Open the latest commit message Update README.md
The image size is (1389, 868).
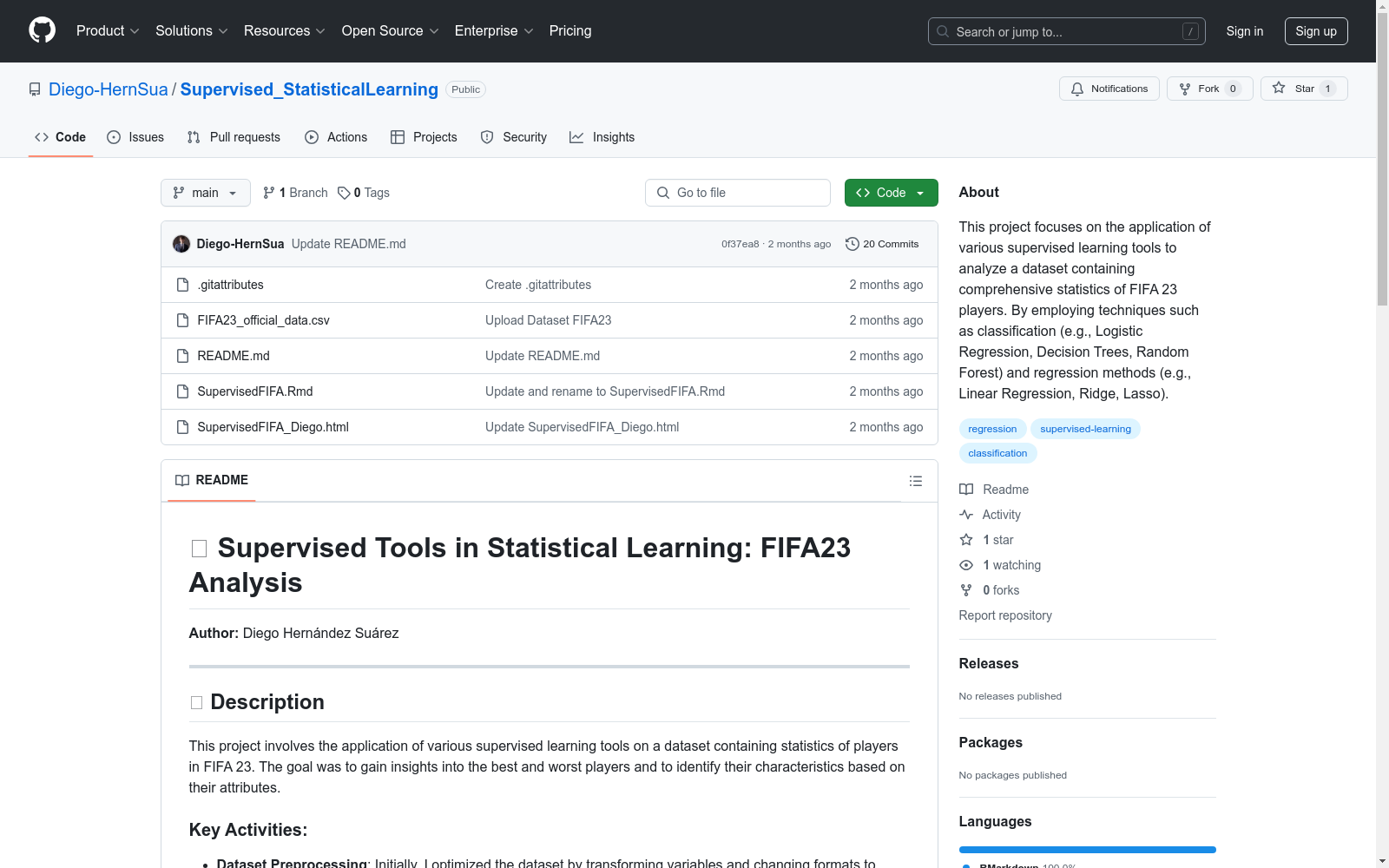pyautogui.click(x=349, y=244)
